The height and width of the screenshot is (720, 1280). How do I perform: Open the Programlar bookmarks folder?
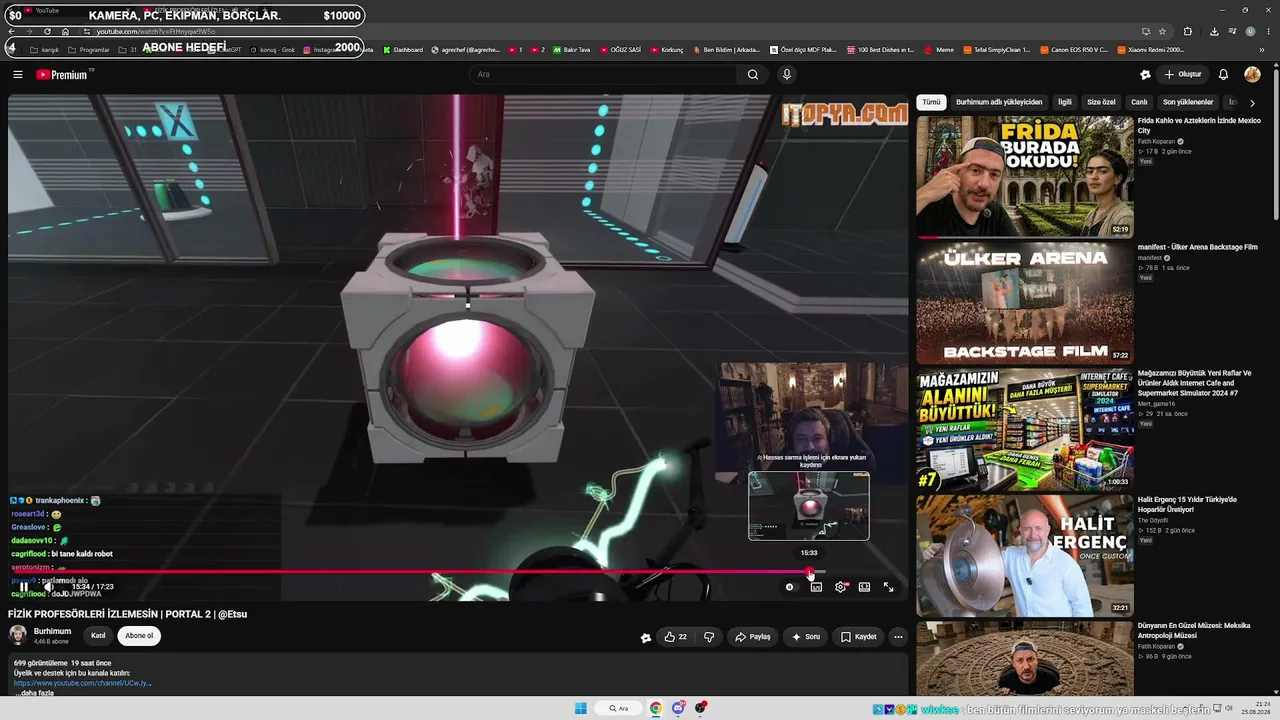[x=88, y=49]
